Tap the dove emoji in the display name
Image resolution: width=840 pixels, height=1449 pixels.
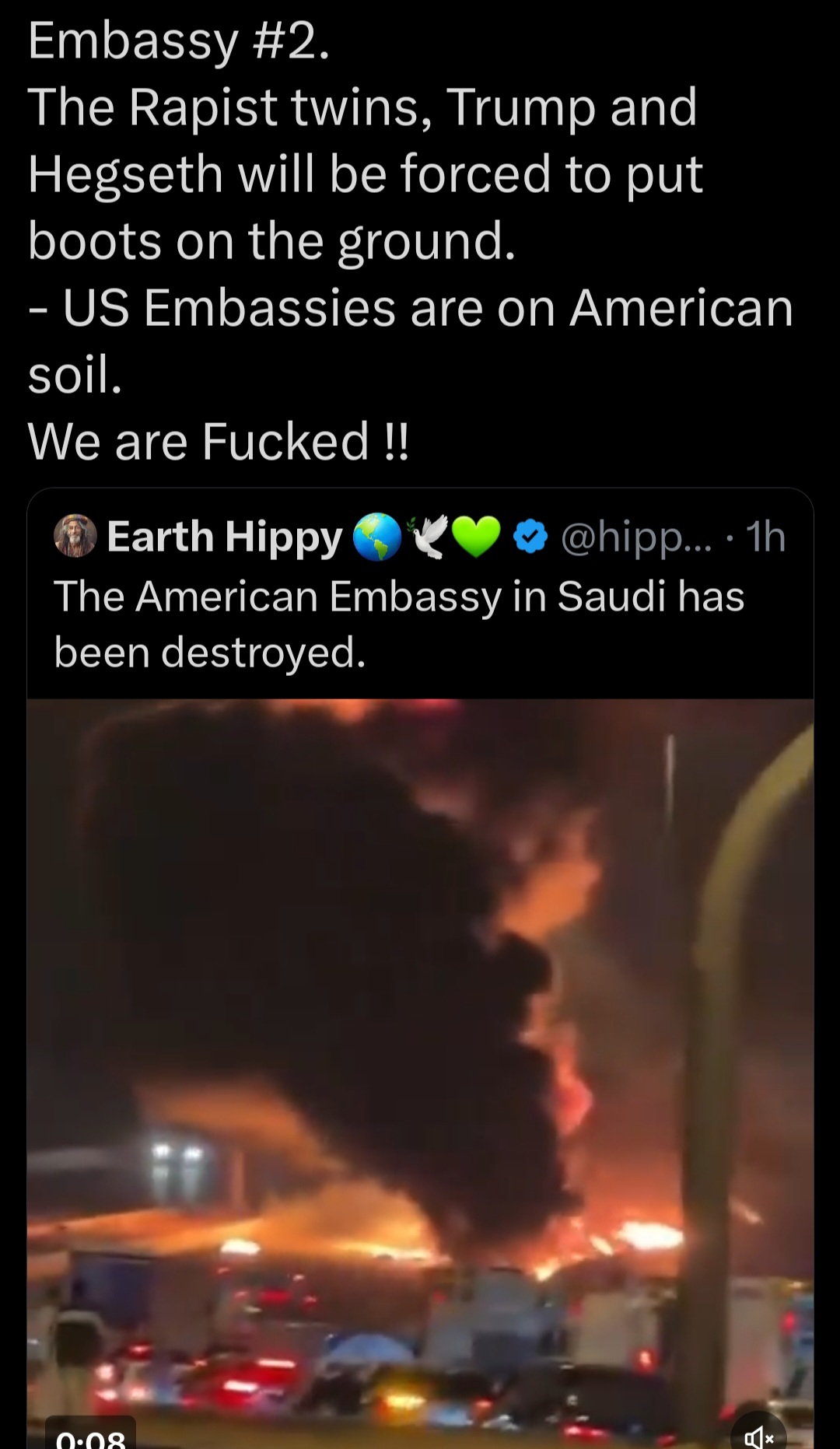point(426,537)
